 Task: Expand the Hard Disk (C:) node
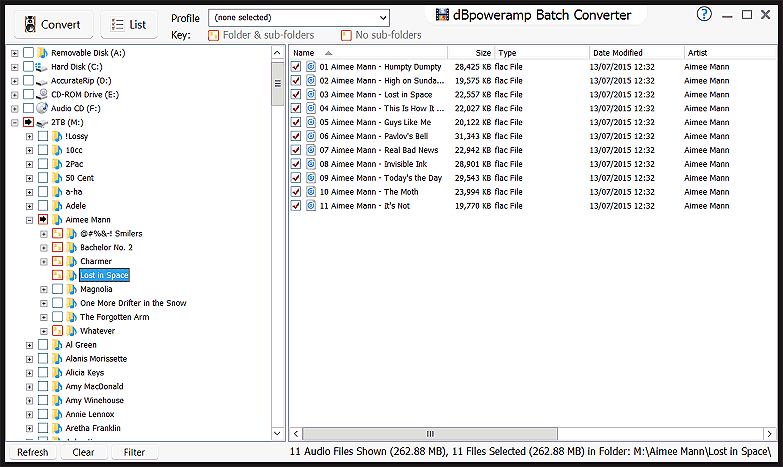tap(14, 67)
